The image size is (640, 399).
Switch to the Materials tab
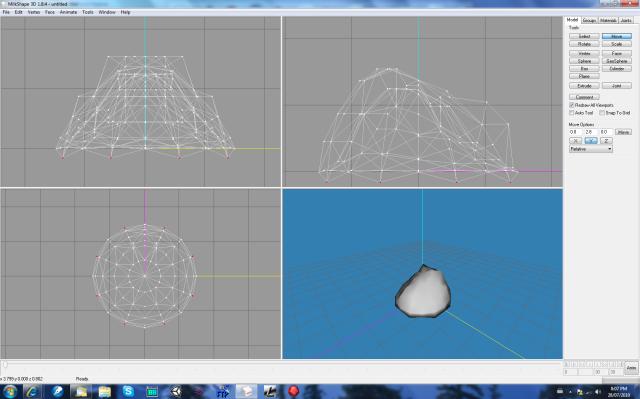[608, 20]
